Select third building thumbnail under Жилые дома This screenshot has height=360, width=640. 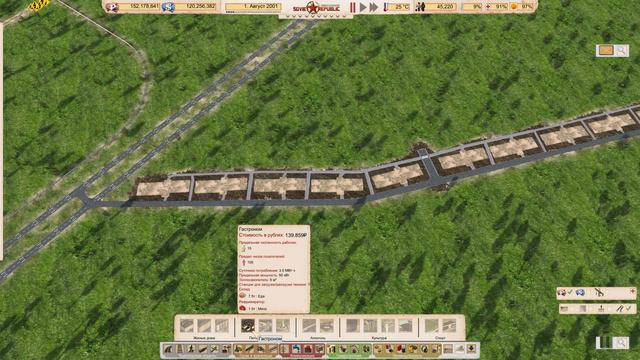tap(222, 326)
